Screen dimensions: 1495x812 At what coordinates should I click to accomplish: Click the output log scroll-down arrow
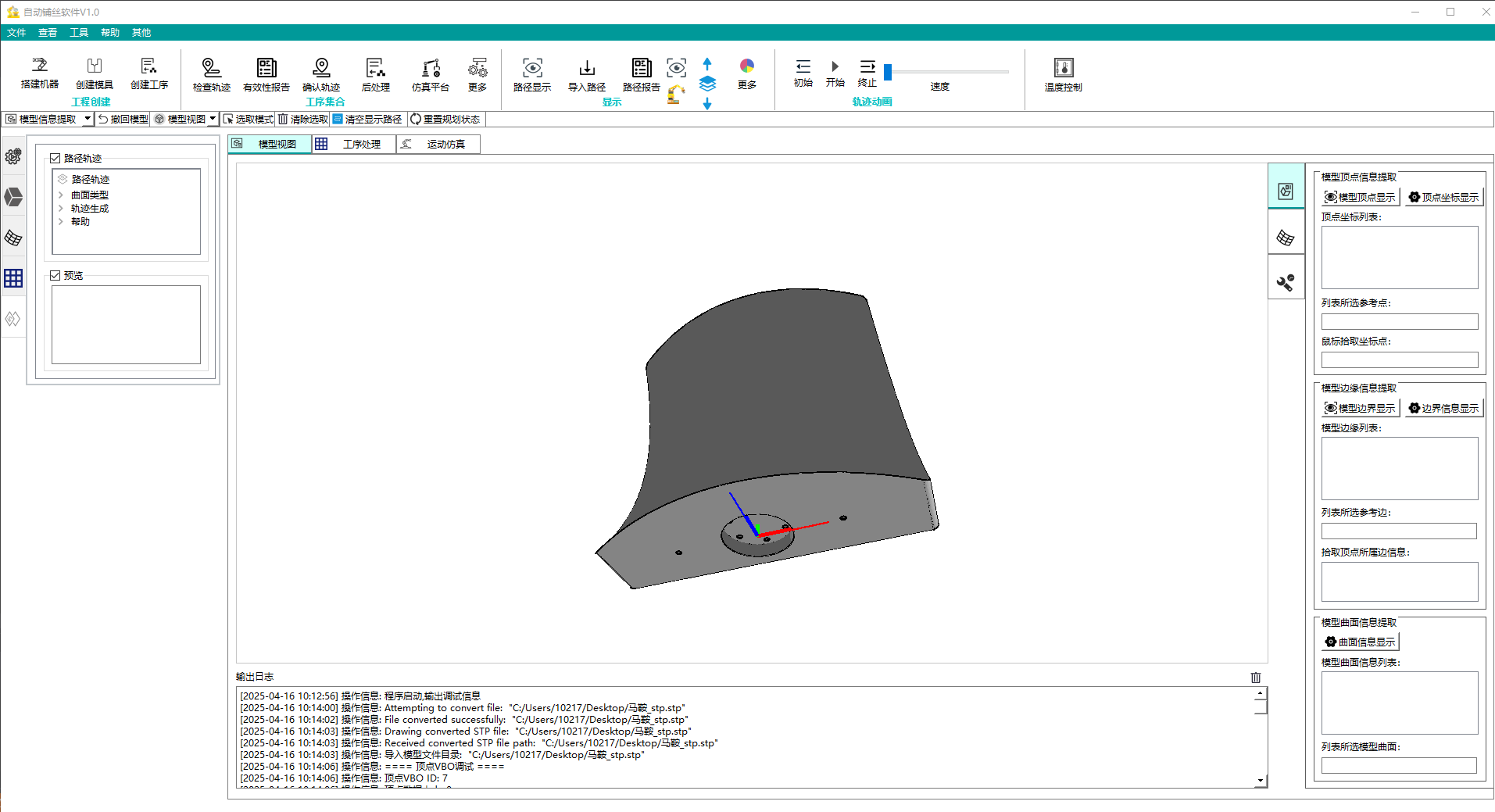click(1261, 780)
